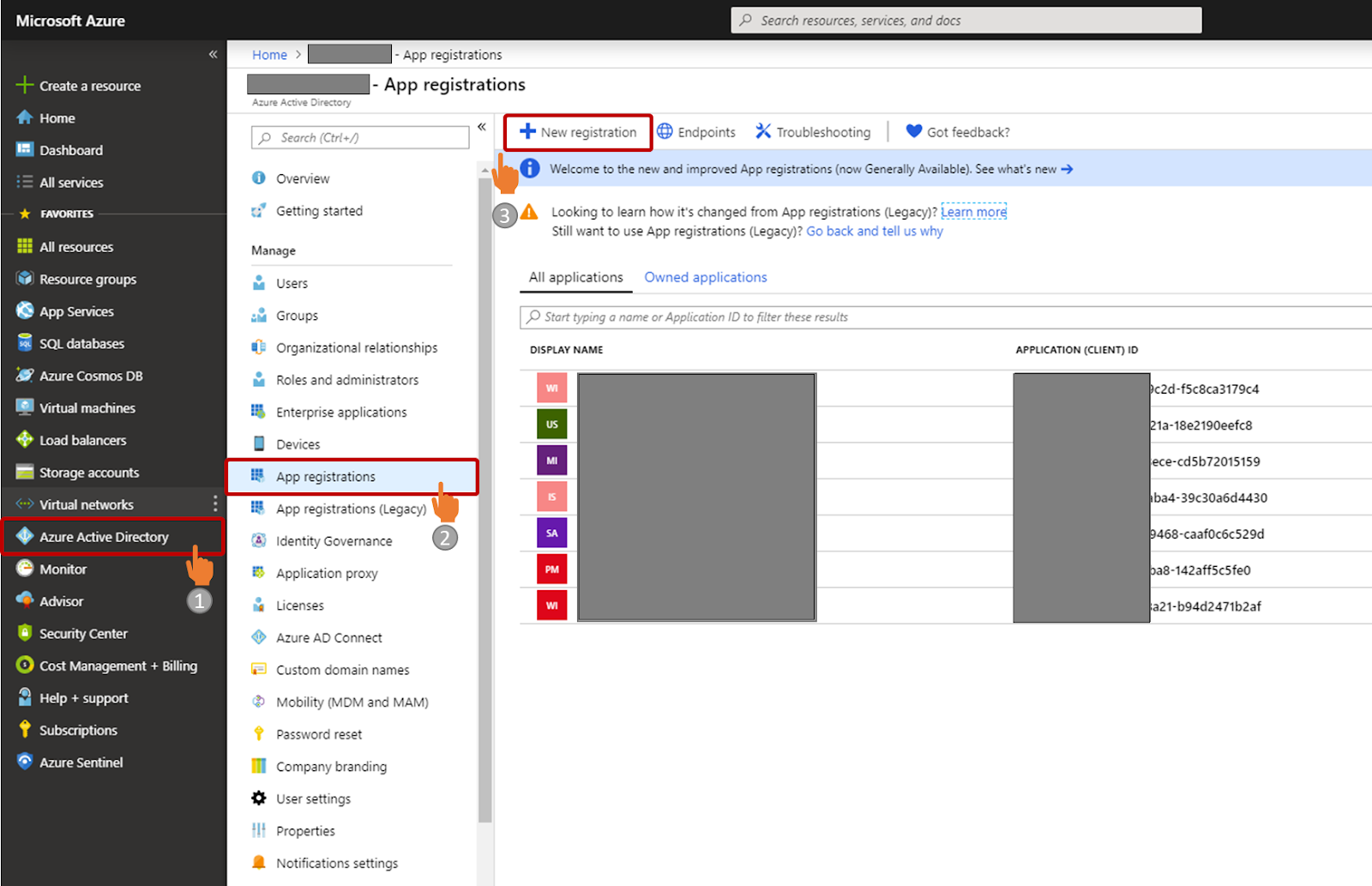Click Go back and tell us why link
Screen dimensions: 1372x886
click(x=875, y=231)
